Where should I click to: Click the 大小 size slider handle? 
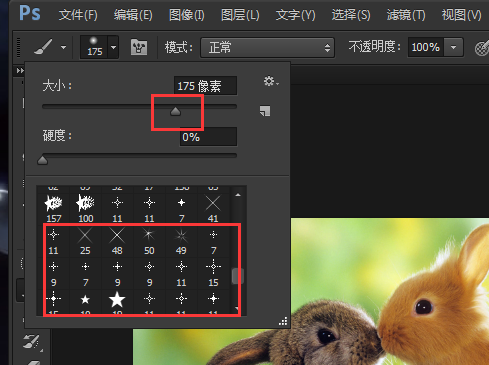175,111
